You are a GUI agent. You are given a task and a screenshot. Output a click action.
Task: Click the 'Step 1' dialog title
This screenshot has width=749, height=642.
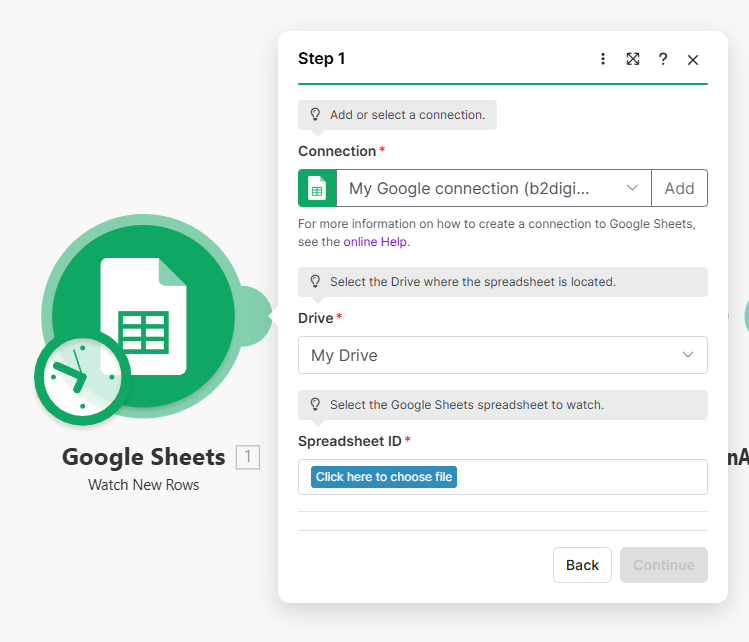(321, 59)
